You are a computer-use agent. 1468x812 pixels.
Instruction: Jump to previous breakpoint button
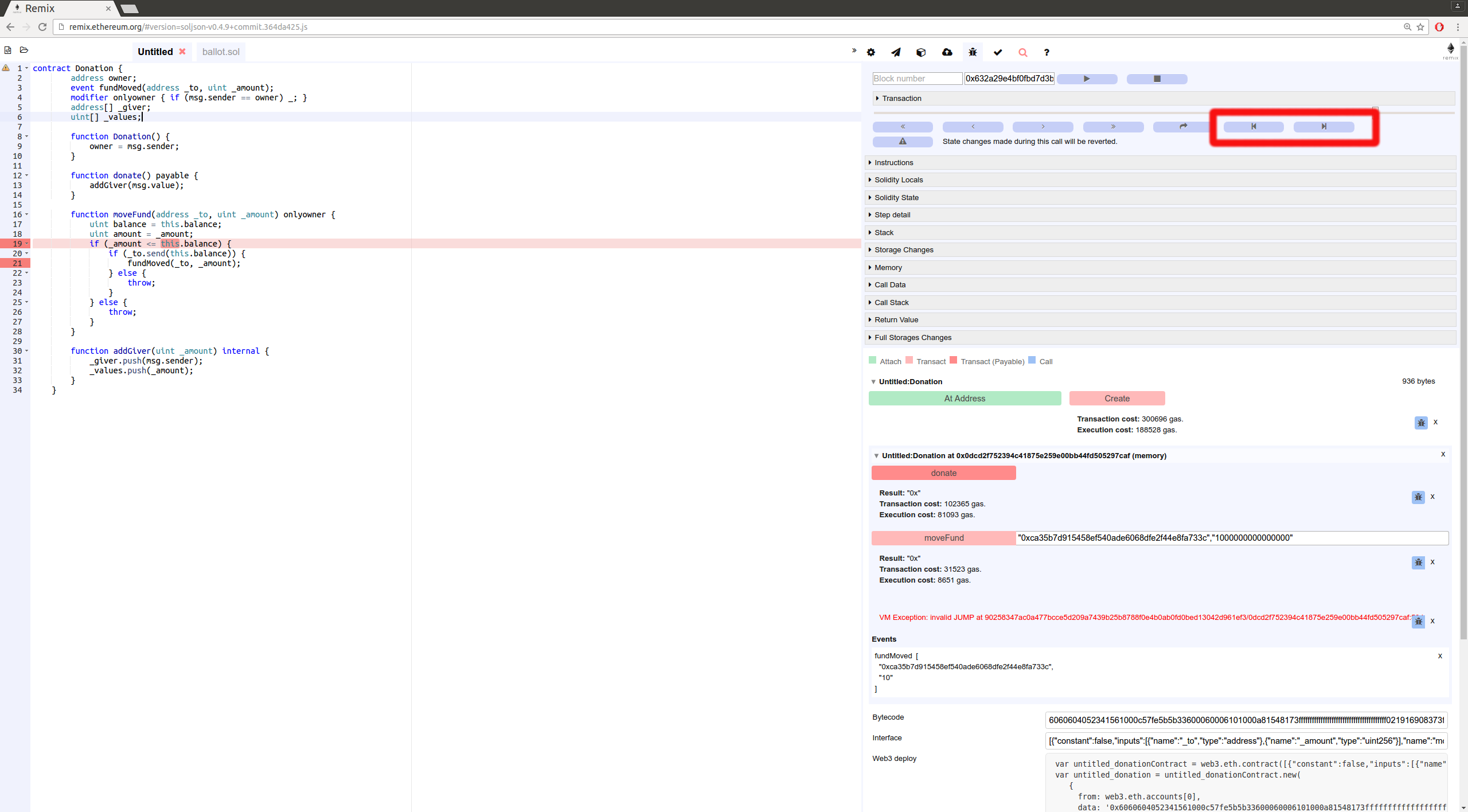coord(1254,127)
